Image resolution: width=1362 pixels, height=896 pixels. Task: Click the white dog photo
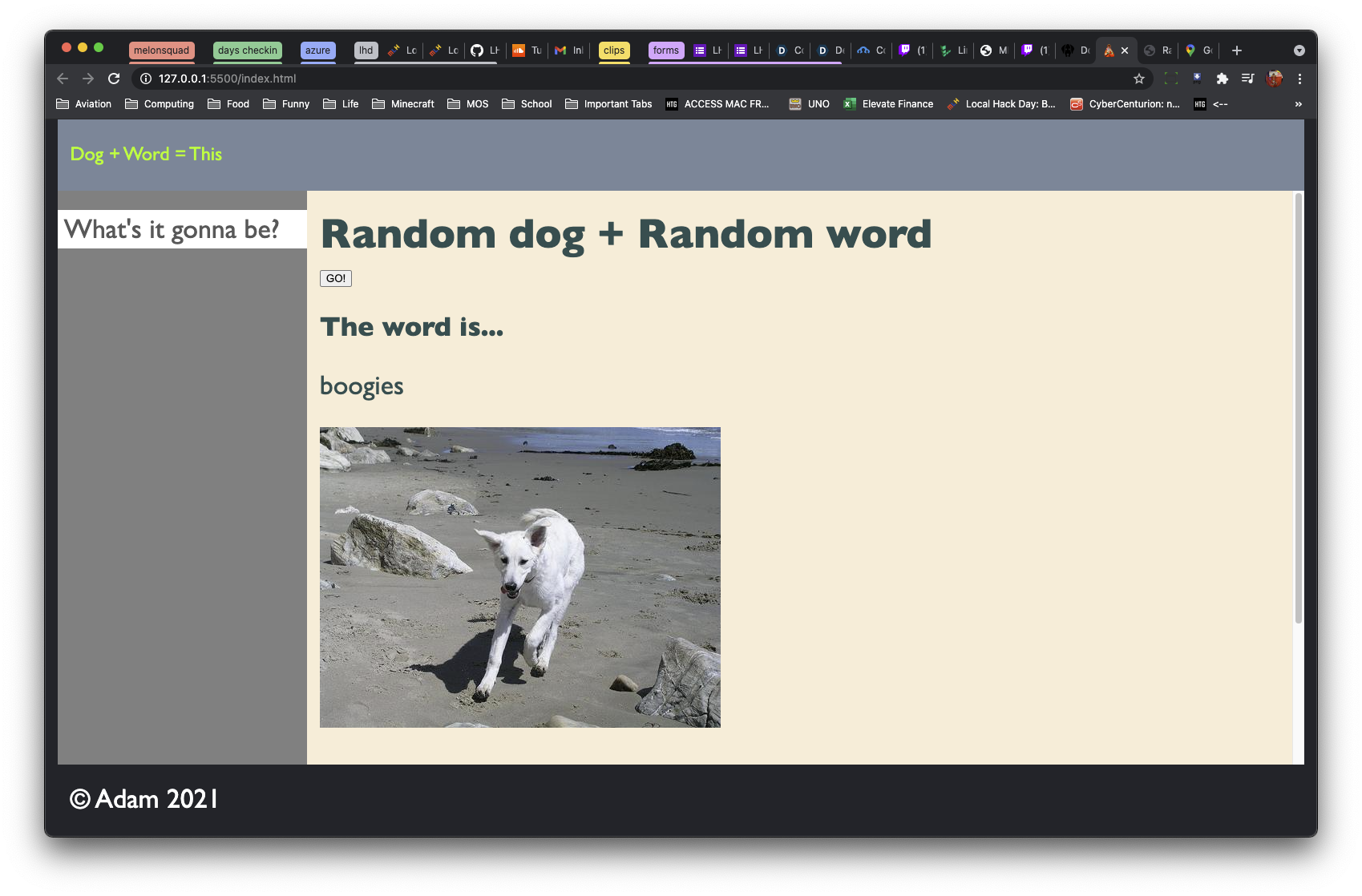tap(520, 577)
